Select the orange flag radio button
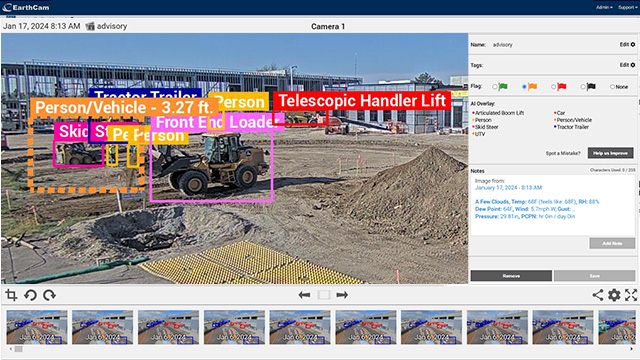The height and width of the screenshot is (360, 640). click(524, 87)
